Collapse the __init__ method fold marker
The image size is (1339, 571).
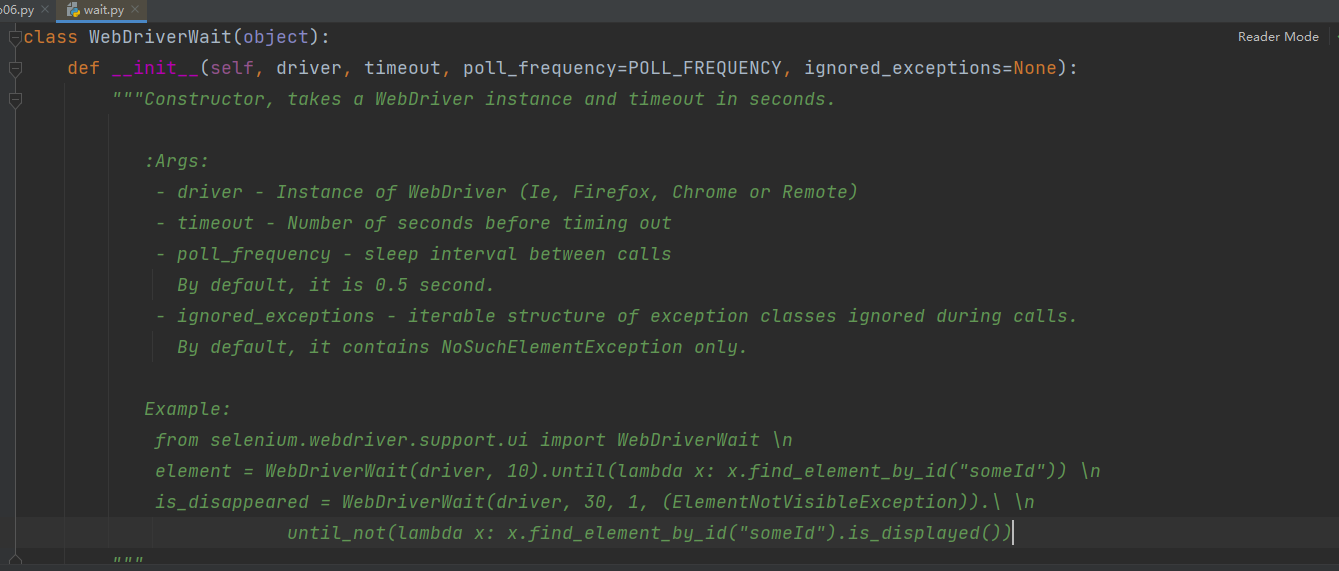15,69
